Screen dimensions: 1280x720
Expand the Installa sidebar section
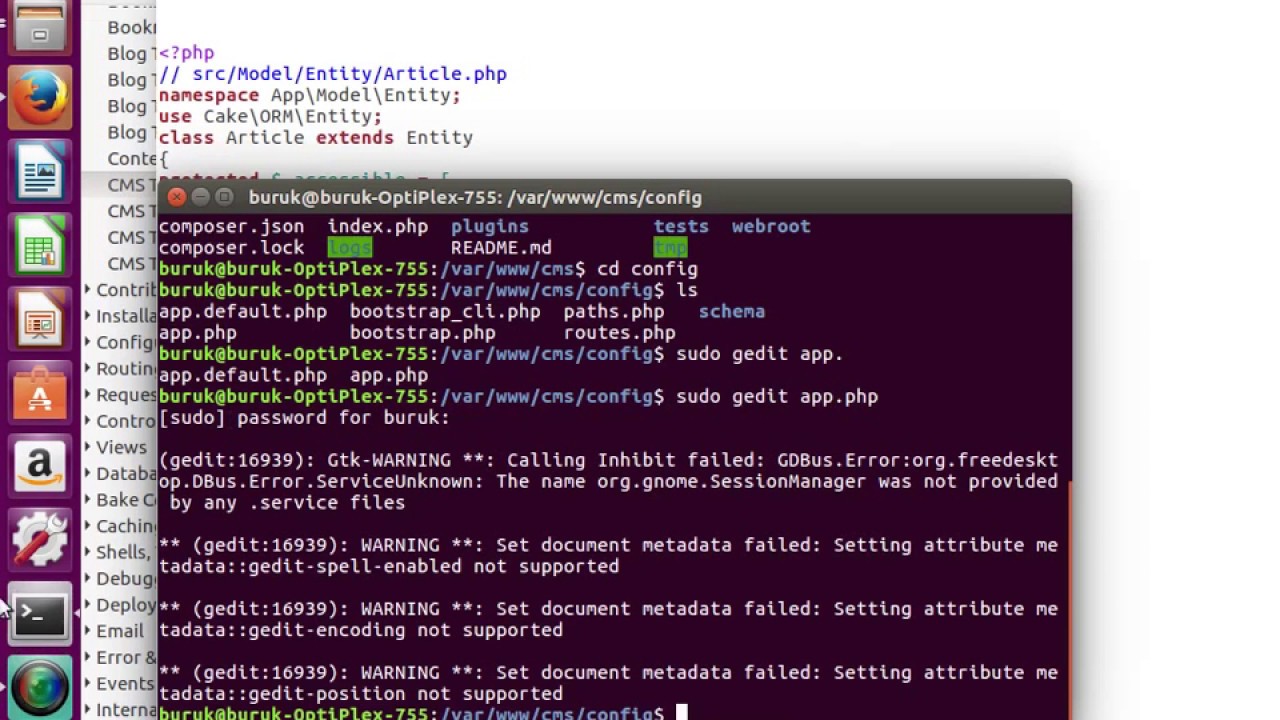click(x=87, y=316)
